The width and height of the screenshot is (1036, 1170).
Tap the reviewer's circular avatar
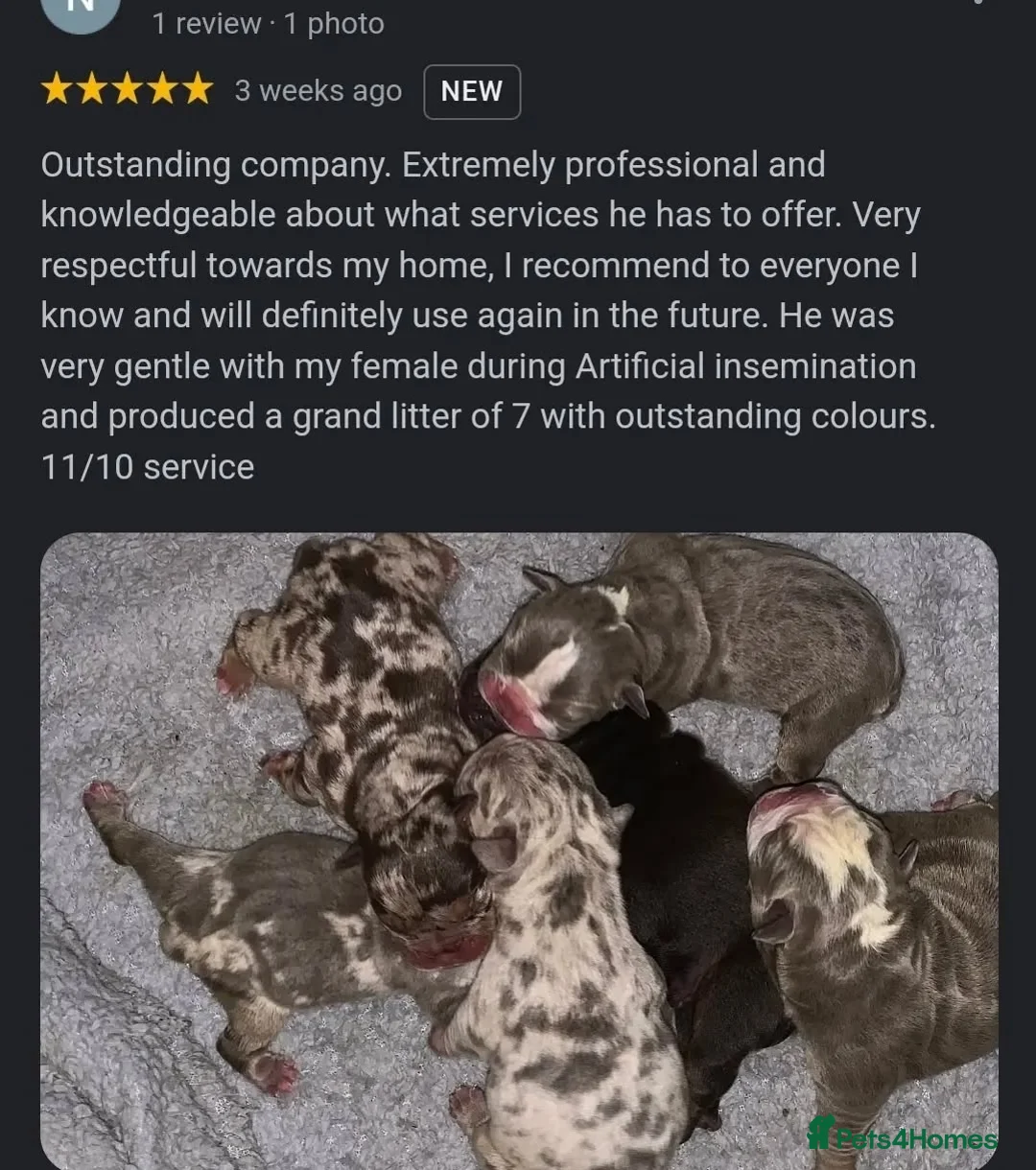point(81,12)
